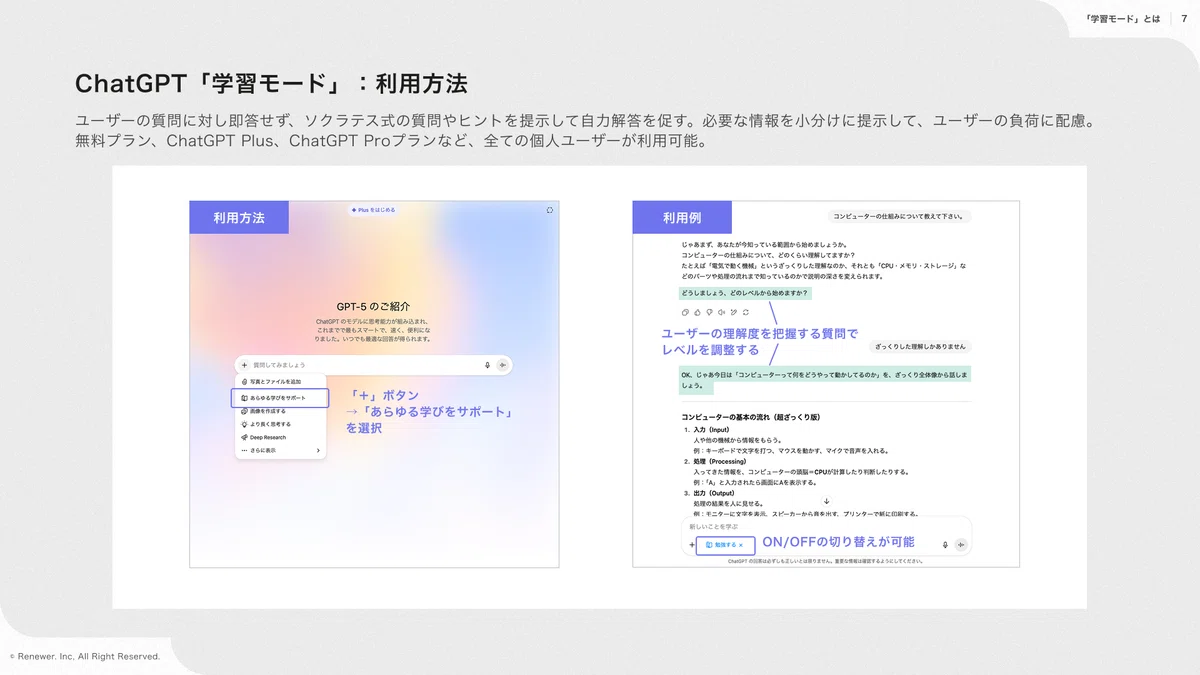
Task: Click the highlighted text どうしましょう、どのレベルから始めますか？
Action: coord(745,293)
